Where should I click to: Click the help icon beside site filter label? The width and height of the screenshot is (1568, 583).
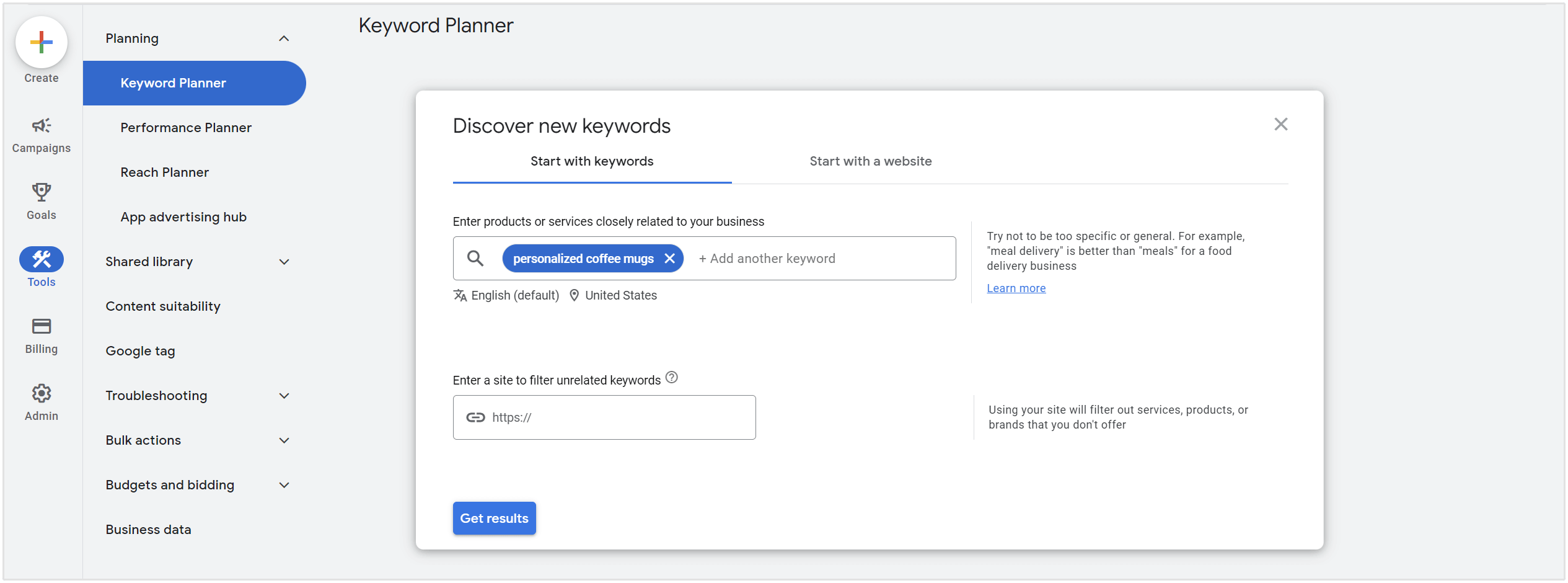point(671,378)
